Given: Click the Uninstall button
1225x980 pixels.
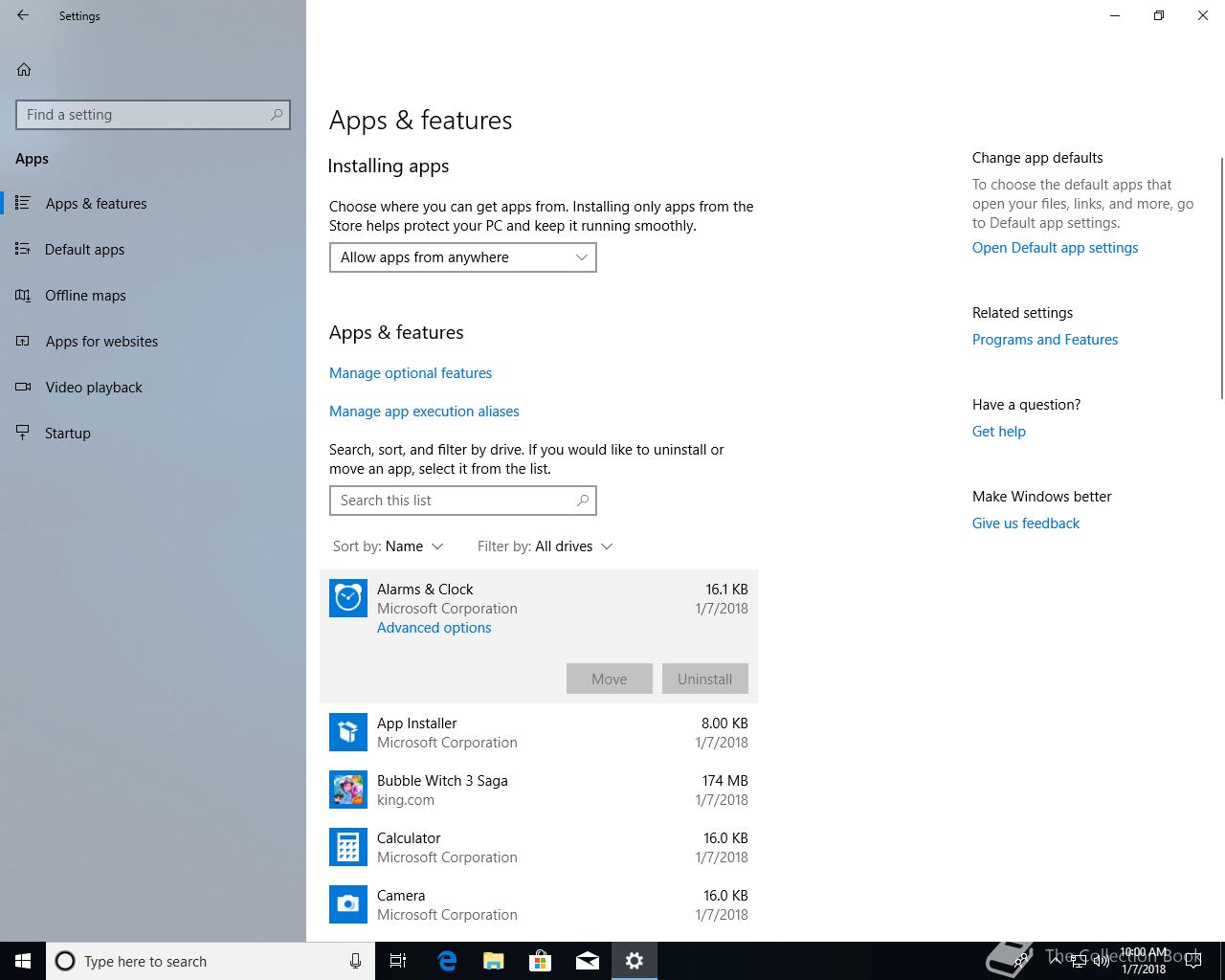Looking at the screenshot, I should [x=705, y=679].
